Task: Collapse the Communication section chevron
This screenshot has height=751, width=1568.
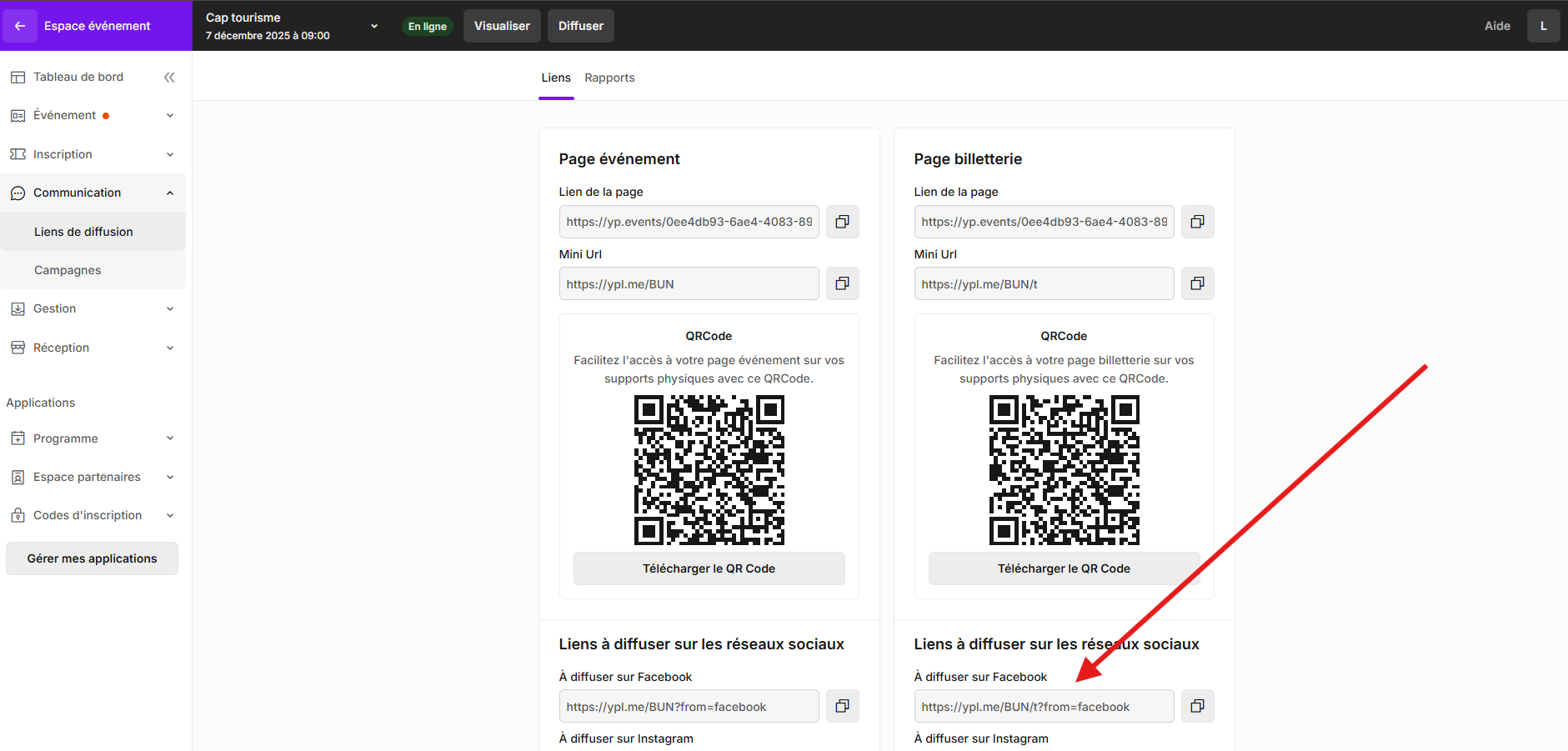Action: point(170,193)
